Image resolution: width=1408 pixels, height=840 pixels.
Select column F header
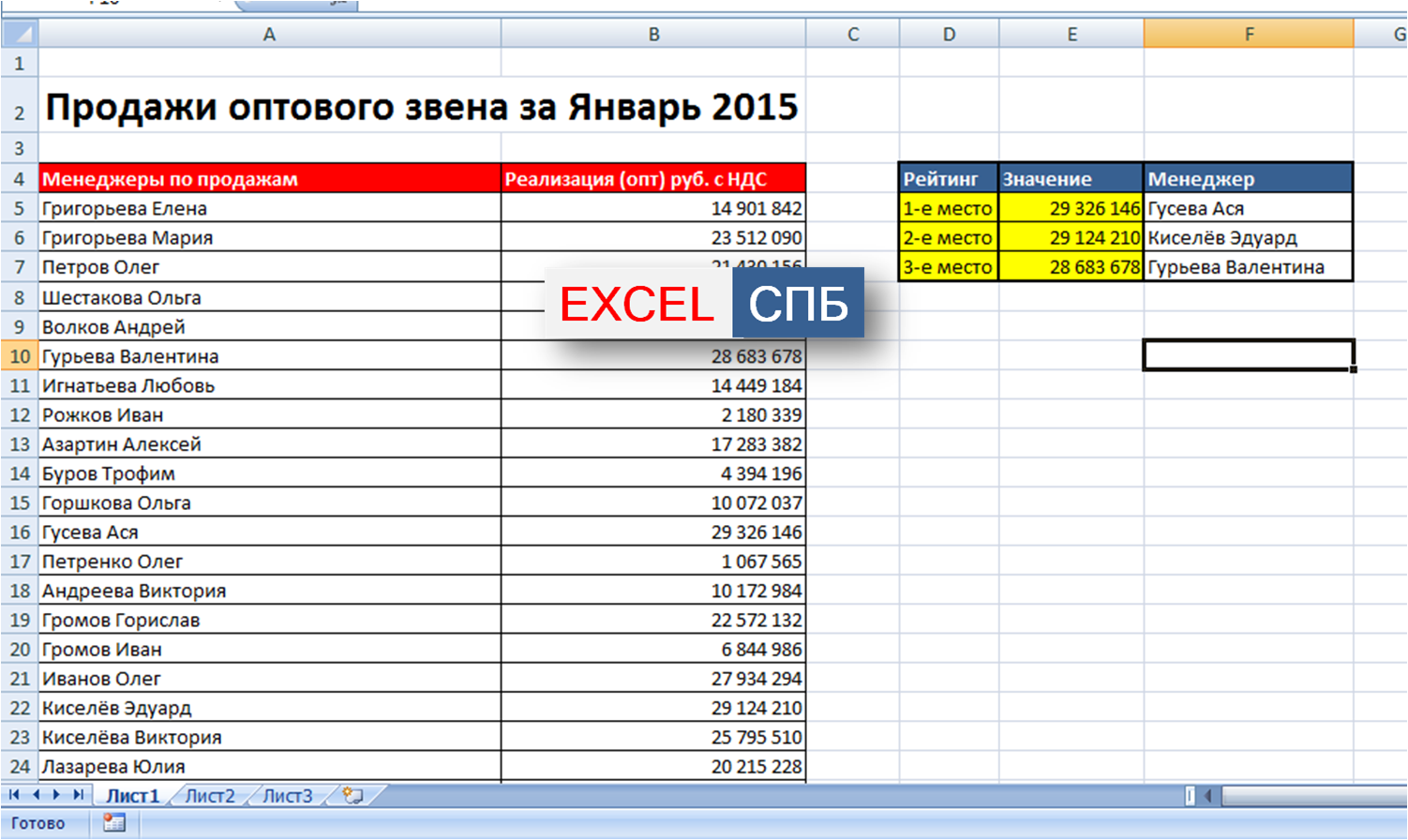(x=1248, y=35)
